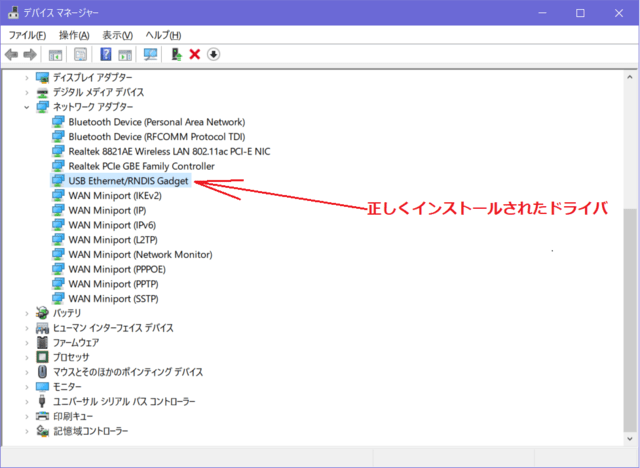Screen dimensions: 640x468
Task: Open the ファイル(F) menu
Action: 27,35
